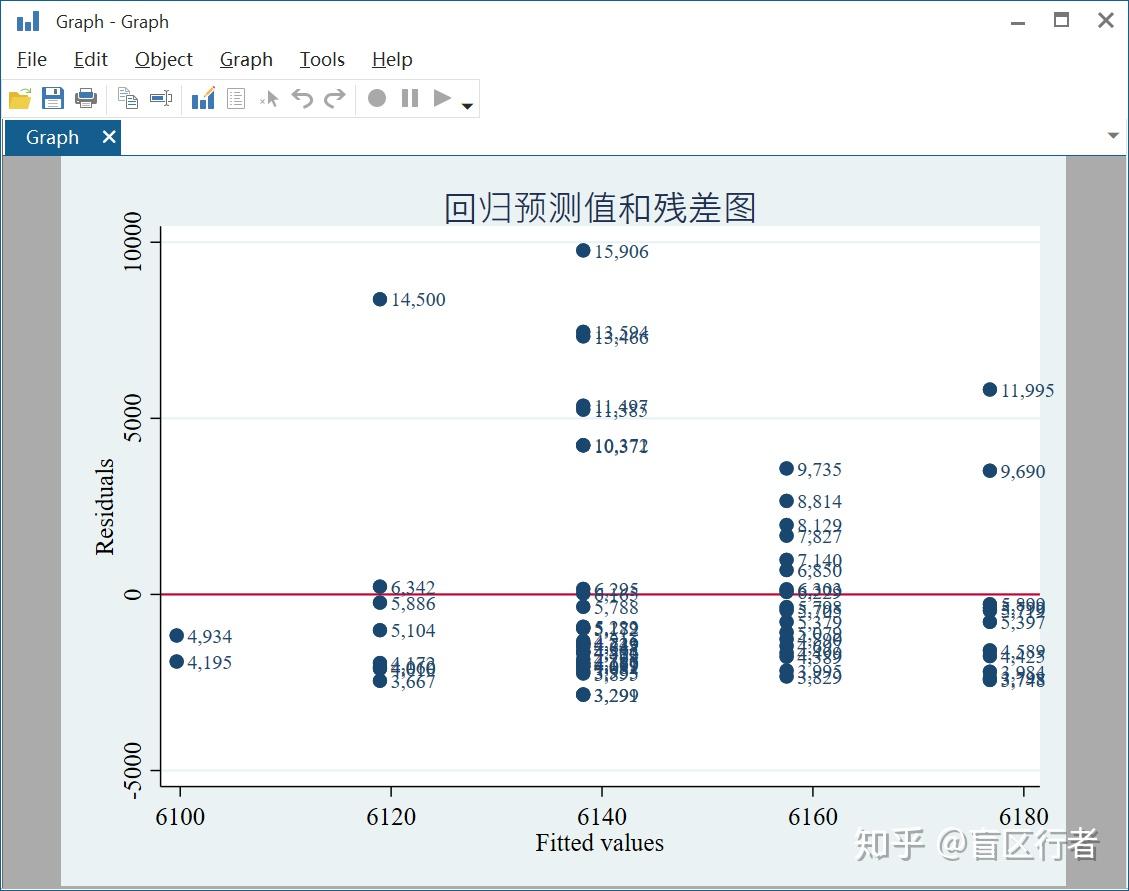Image resolution: width=1129 pixels, height=891 pixels.
Task: Print the displayed graph
Action: pos(86,98)
